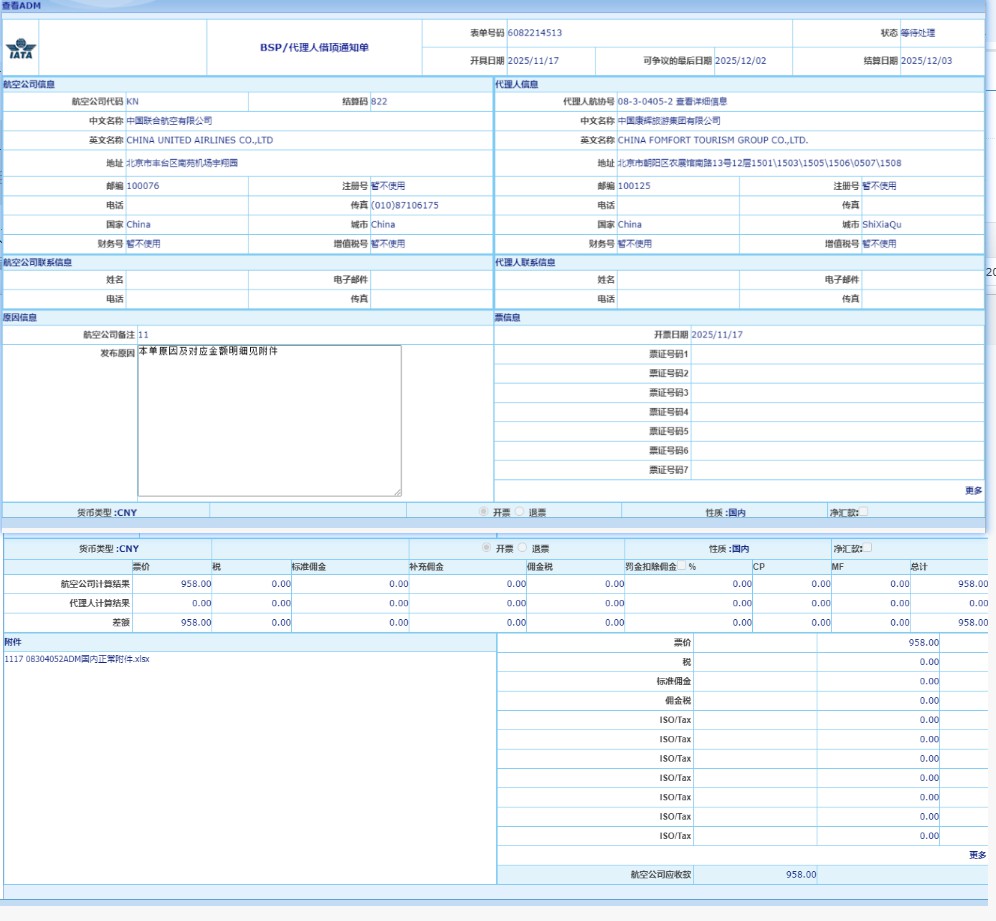Screen dimensions: 996x921
Task: Click the 航空公司应收款 amount 958.00
Action: pos(801,874)
